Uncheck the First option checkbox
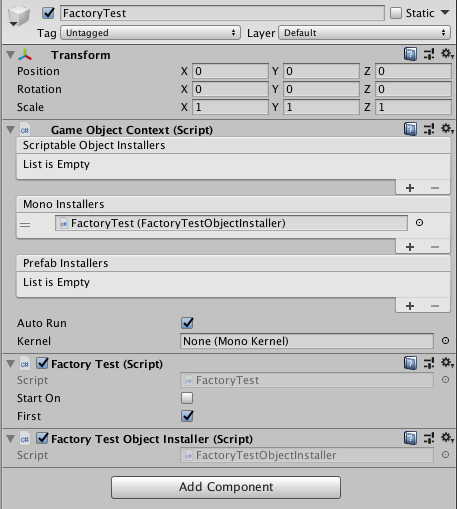 (187, 416)
